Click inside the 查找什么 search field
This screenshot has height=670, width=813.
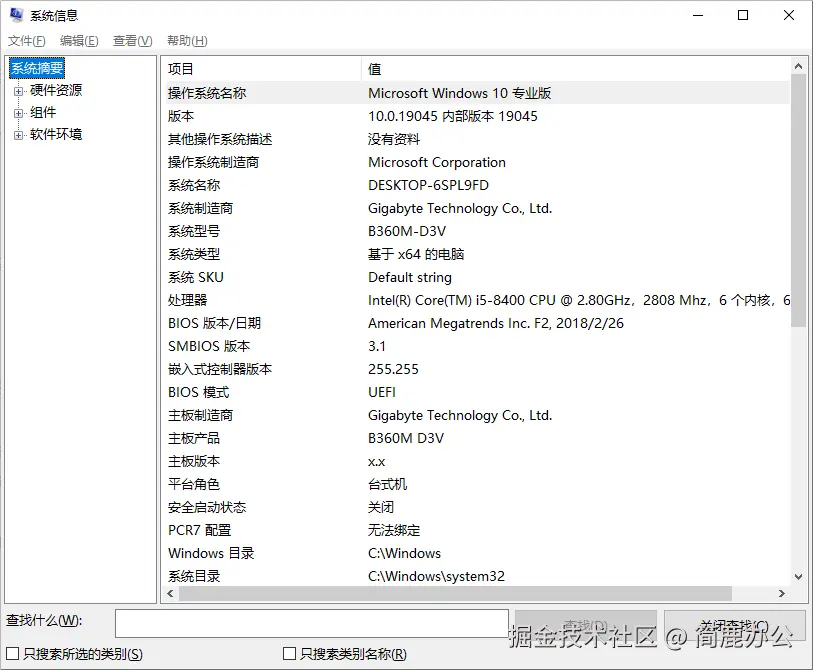[x=310, y=623]
